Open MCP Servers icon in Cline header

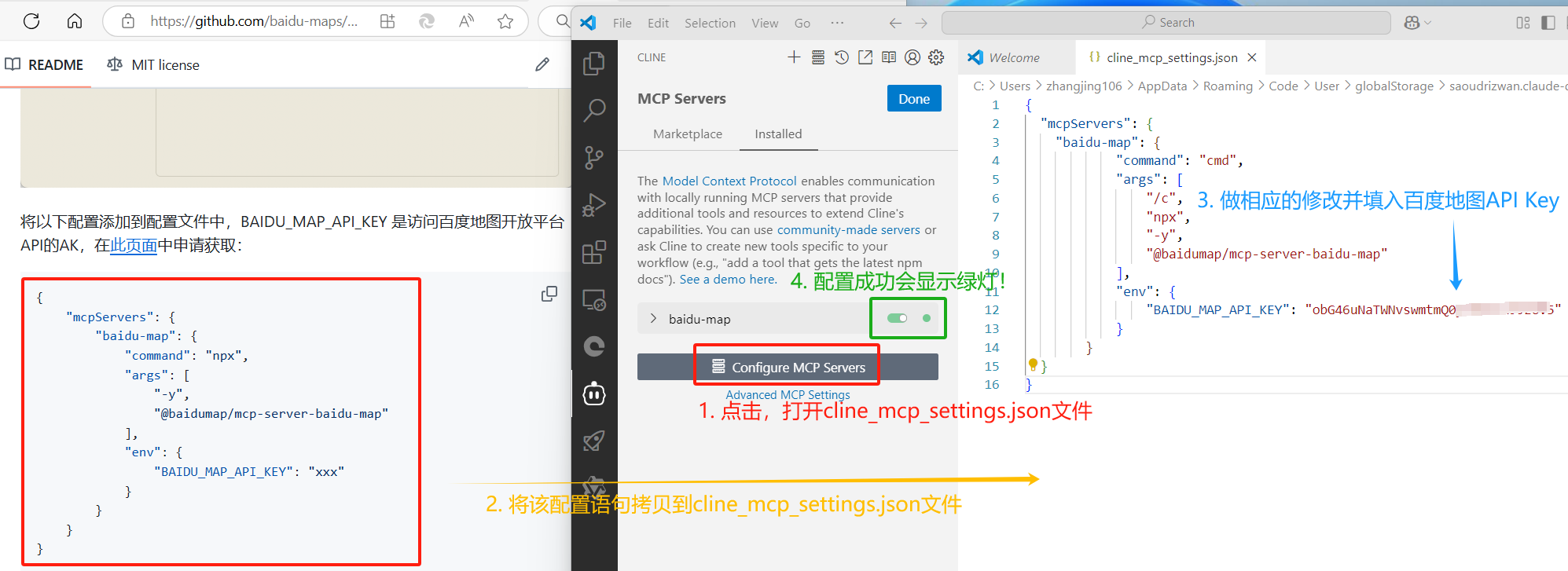click(x=818, y=57)
